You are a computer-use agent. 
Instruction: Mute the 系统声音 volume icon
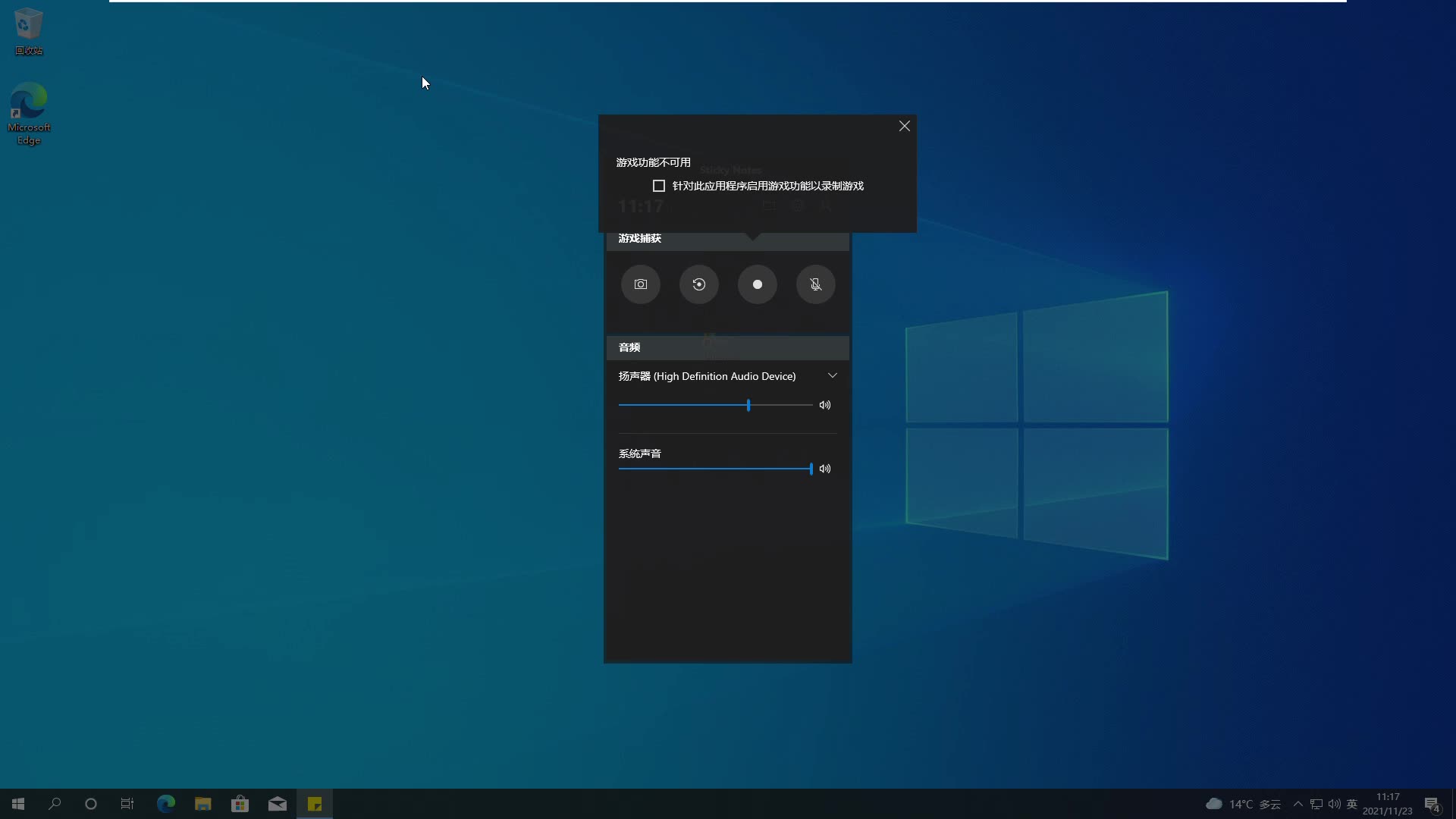[825, 469]
